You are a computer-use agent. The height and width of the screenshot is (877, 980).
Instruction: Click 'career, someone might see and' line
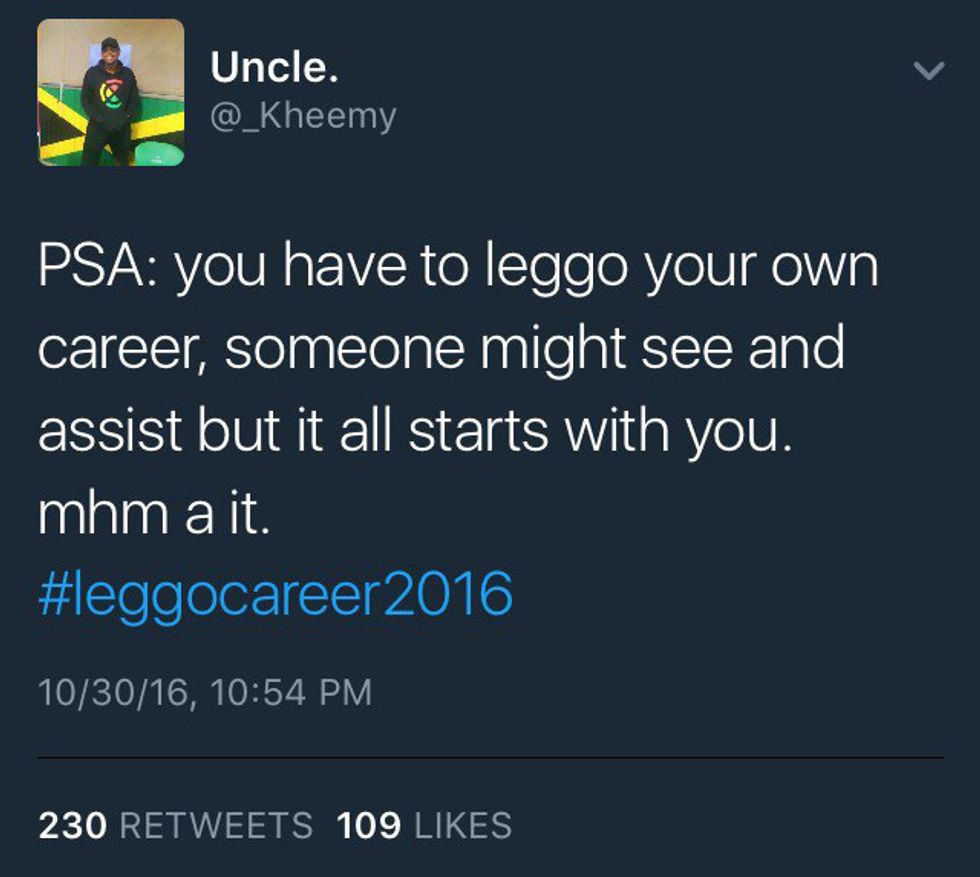[x=441, y=350]
